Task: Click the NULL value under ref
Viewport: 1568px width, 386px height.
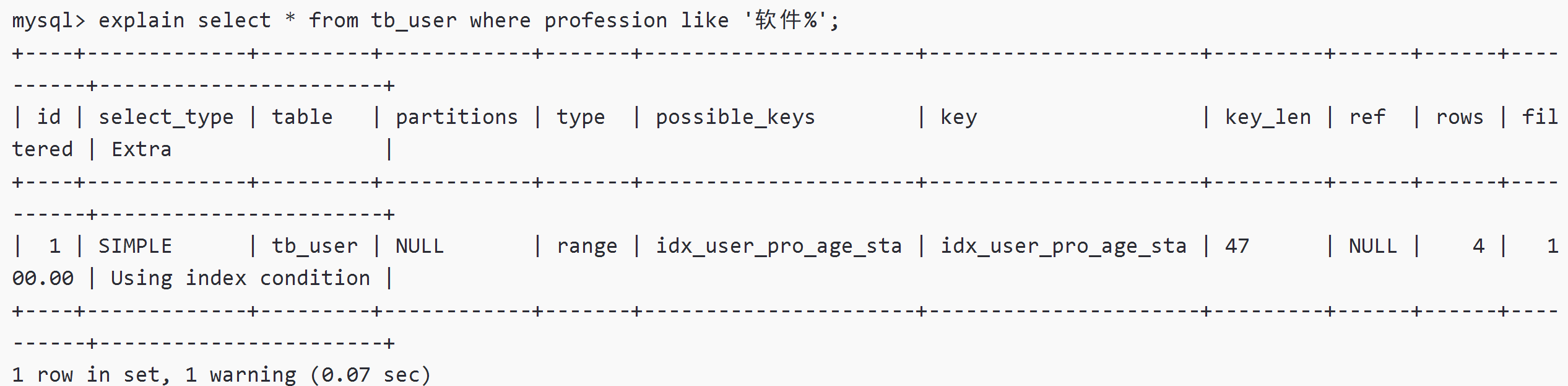Action: click(1372, 247)
